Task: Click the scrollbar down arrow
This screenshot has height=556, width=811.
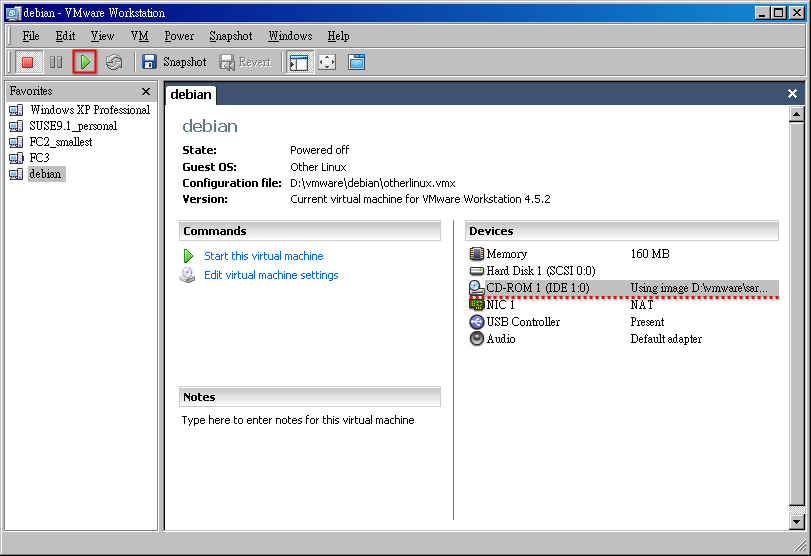Action: 796,521
